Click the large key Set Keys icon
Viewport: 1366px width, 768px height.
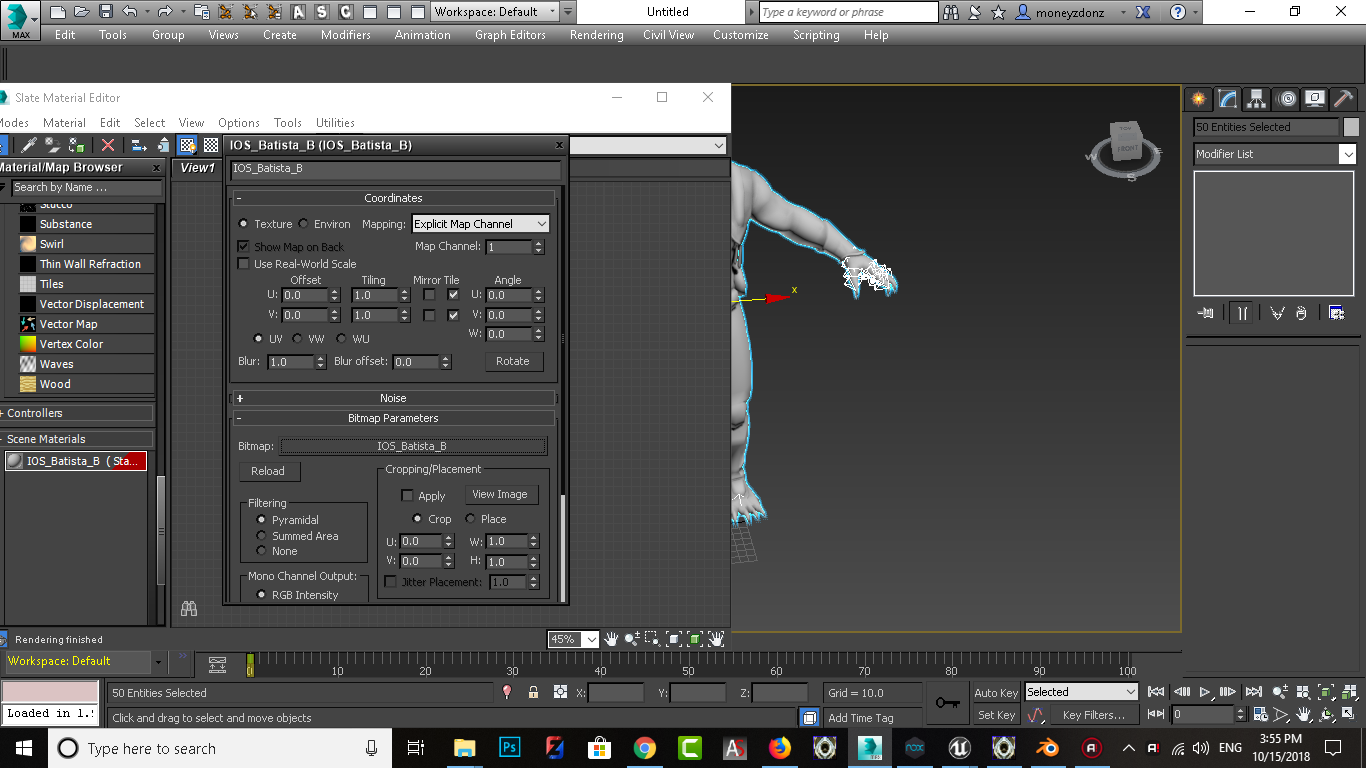pyautogui.click(x=947, y=703)
